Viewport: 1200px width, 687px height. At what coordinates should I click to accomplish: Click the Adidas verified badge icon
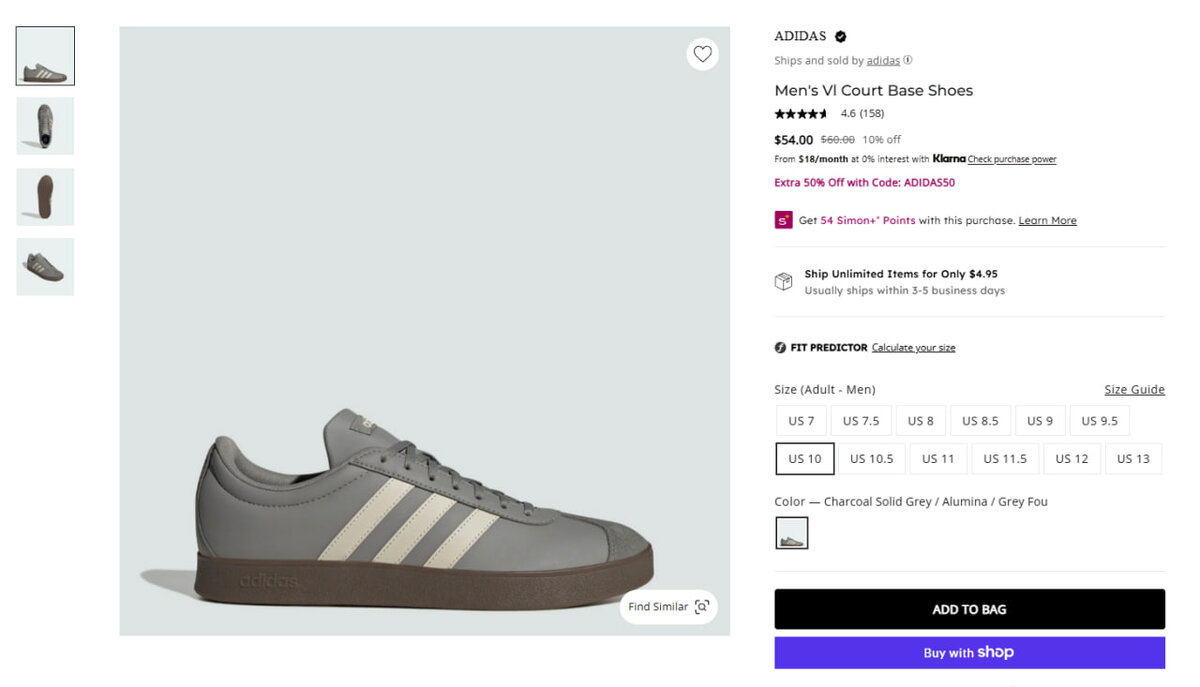(841, 37)
